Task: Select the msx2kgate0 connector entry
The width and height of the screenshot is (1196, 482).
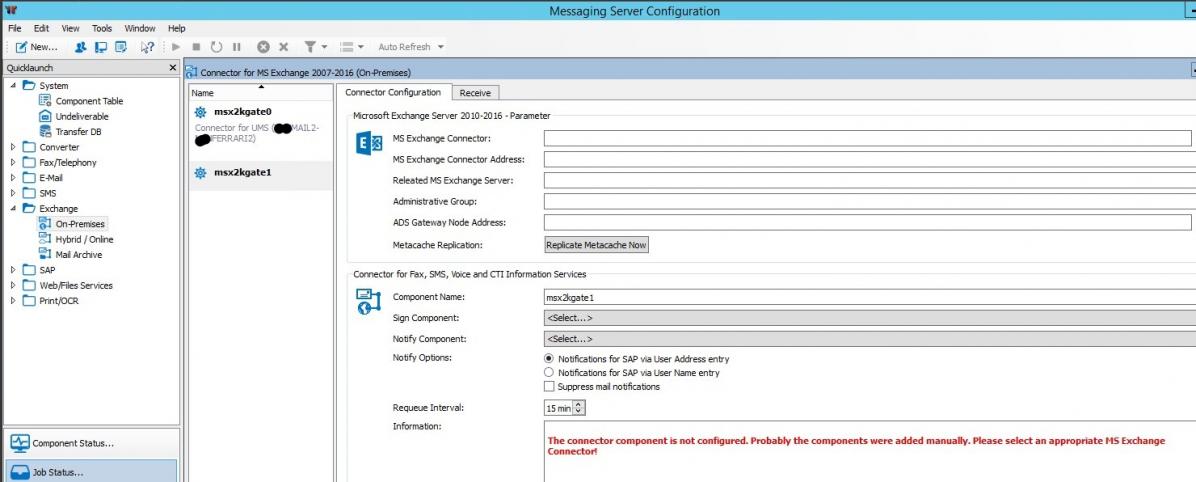Action: coord(242,112)
